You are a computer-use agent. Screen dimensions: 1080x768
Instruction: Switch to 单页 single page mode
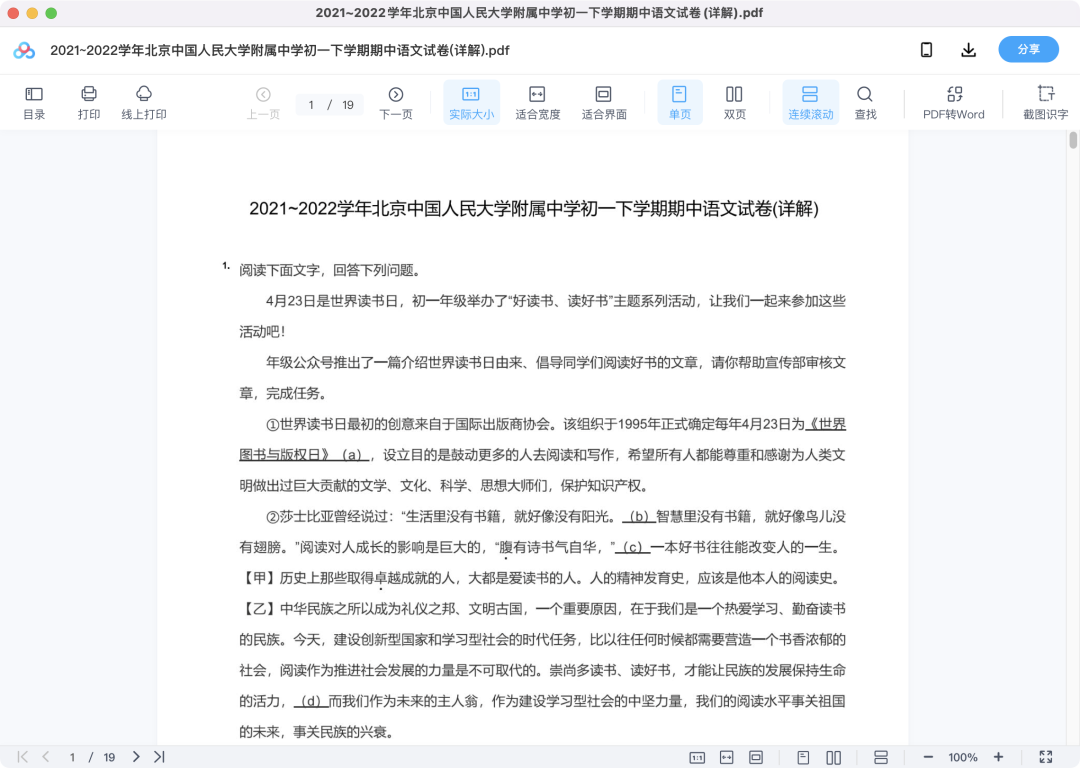[680, 103]
